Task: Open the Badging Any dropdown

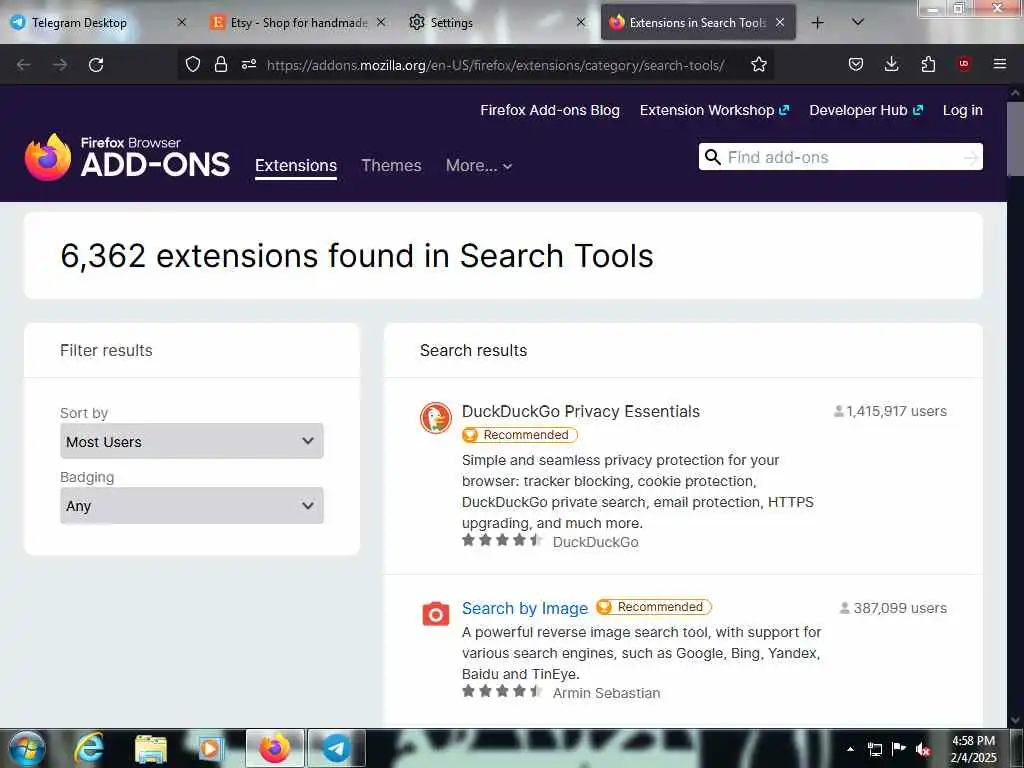Action: tap(192, 506)
